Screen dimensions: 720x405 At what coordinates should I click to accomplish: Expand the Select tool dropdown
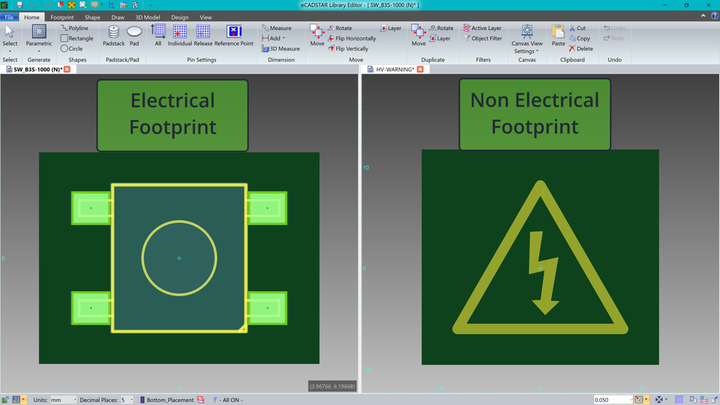10,51
